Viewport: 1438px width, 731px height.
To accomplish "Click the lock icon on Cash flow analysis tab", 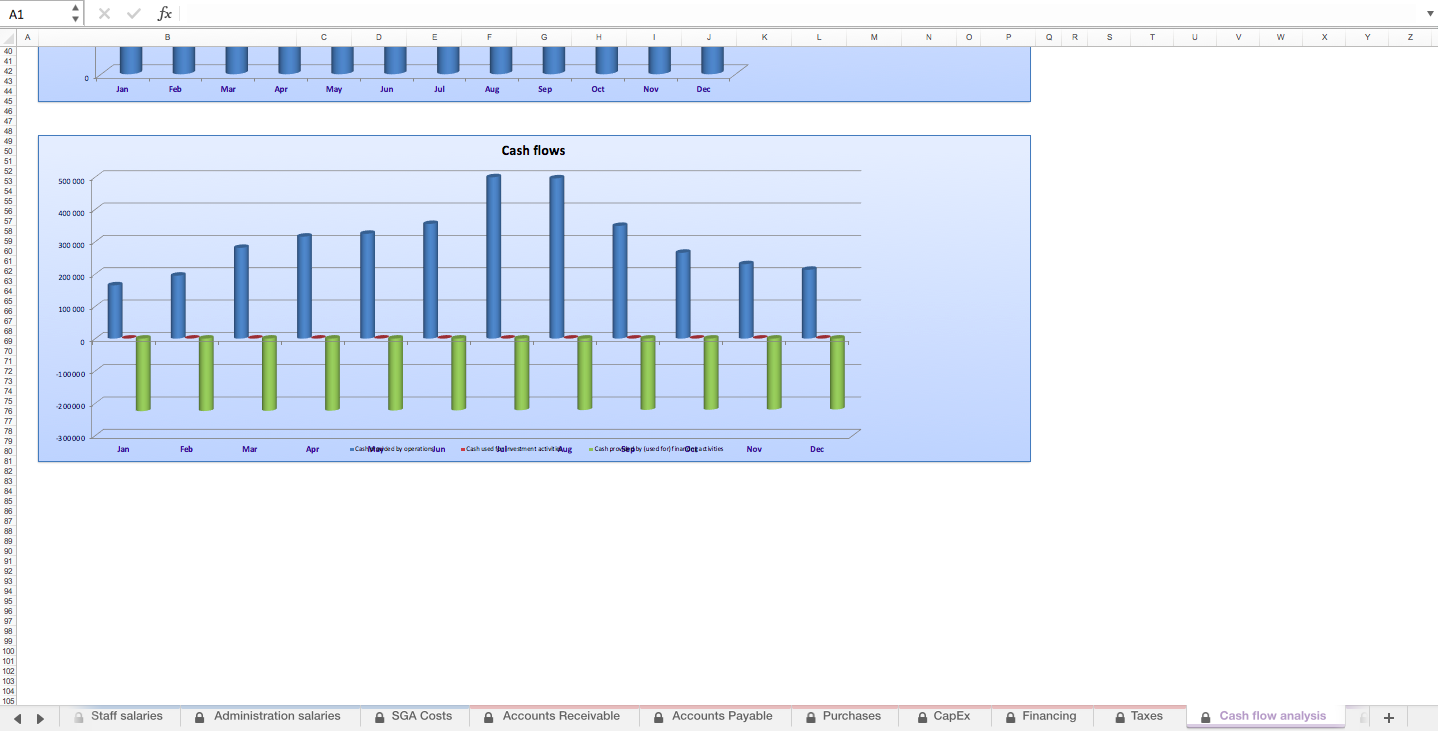I will (x=1206, y=716).
